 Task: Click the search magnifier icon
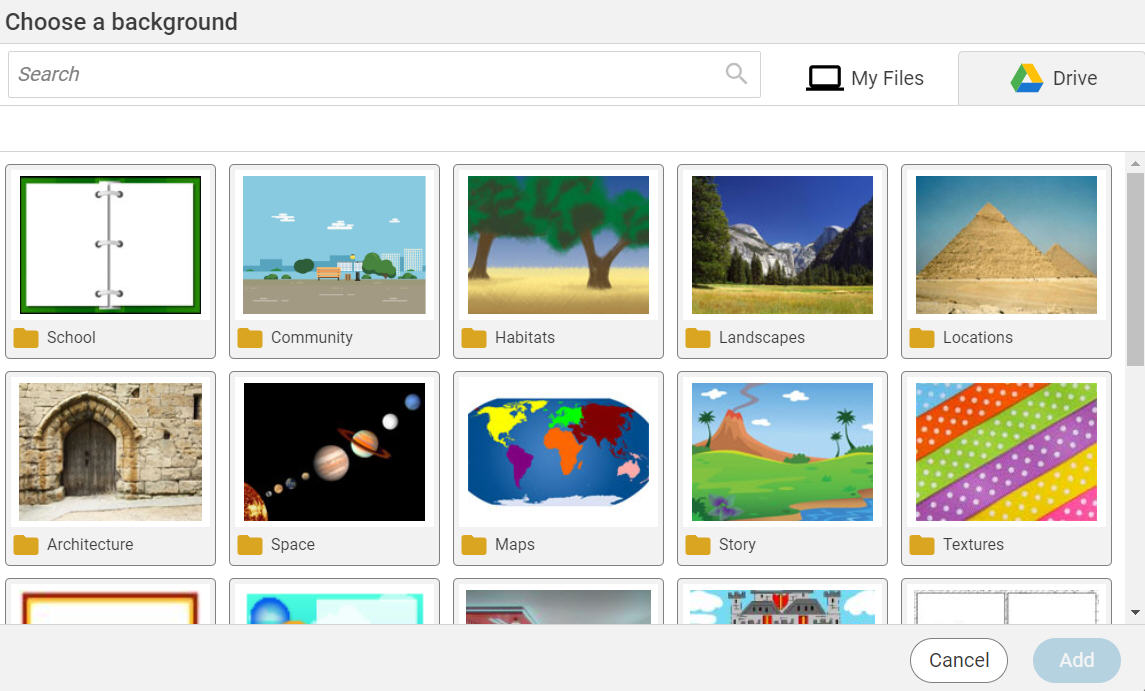(x=735, y=74)
